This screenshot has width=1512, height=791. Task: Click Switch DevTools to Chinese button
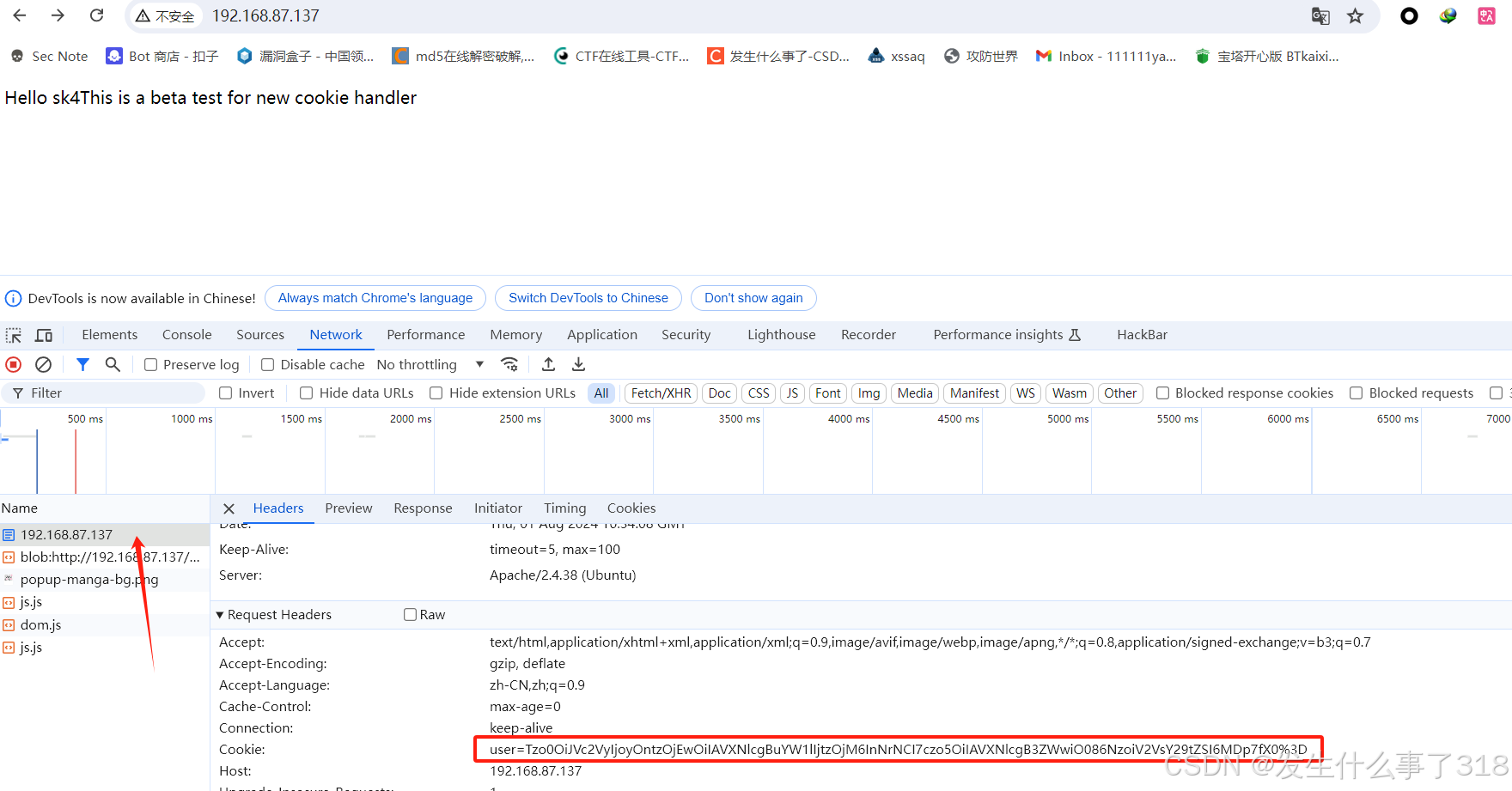coord(588,298)
